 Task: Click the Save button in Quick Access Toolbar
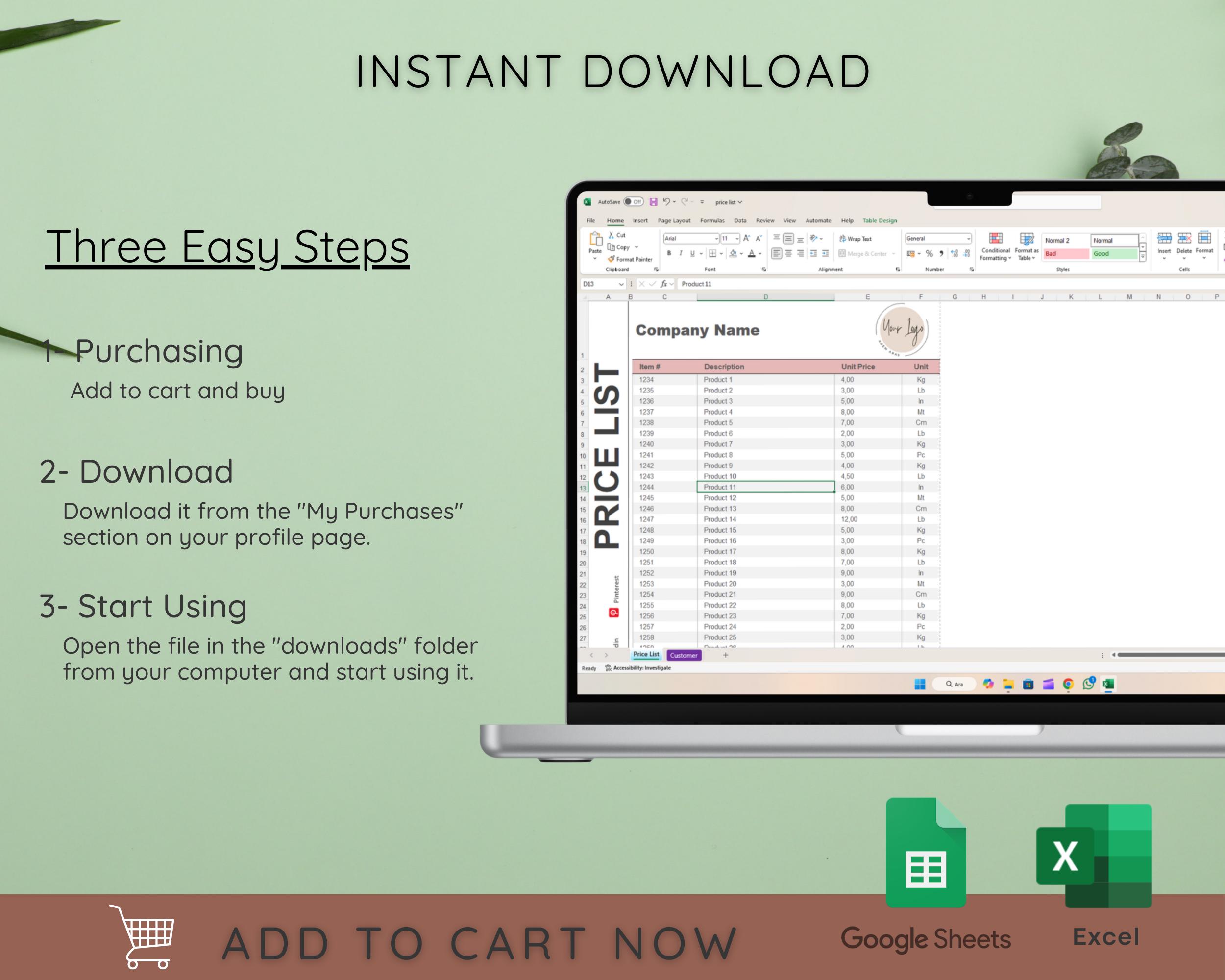click(653, 201)
